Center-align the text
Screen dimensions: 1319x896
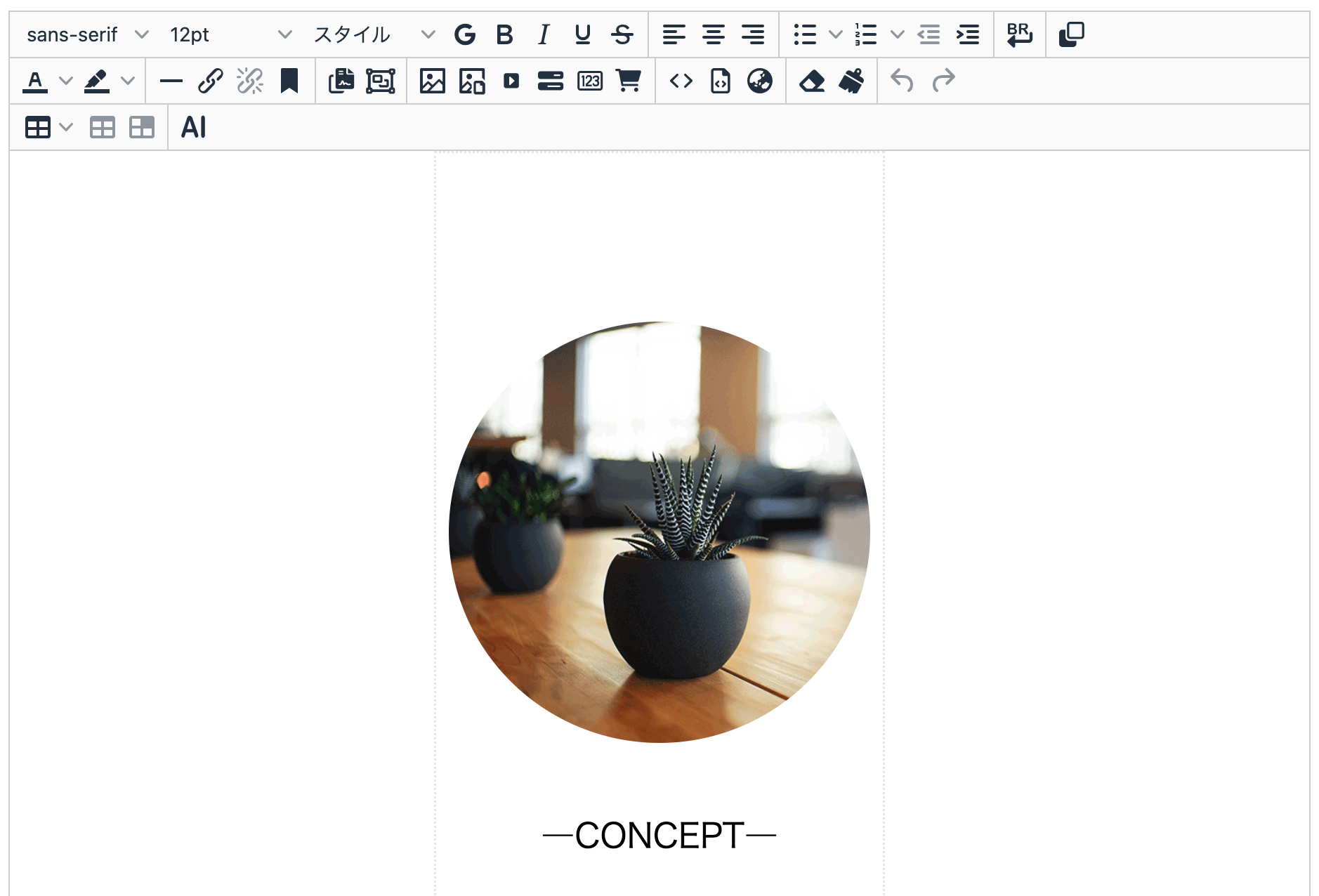(x=714, y=34)
